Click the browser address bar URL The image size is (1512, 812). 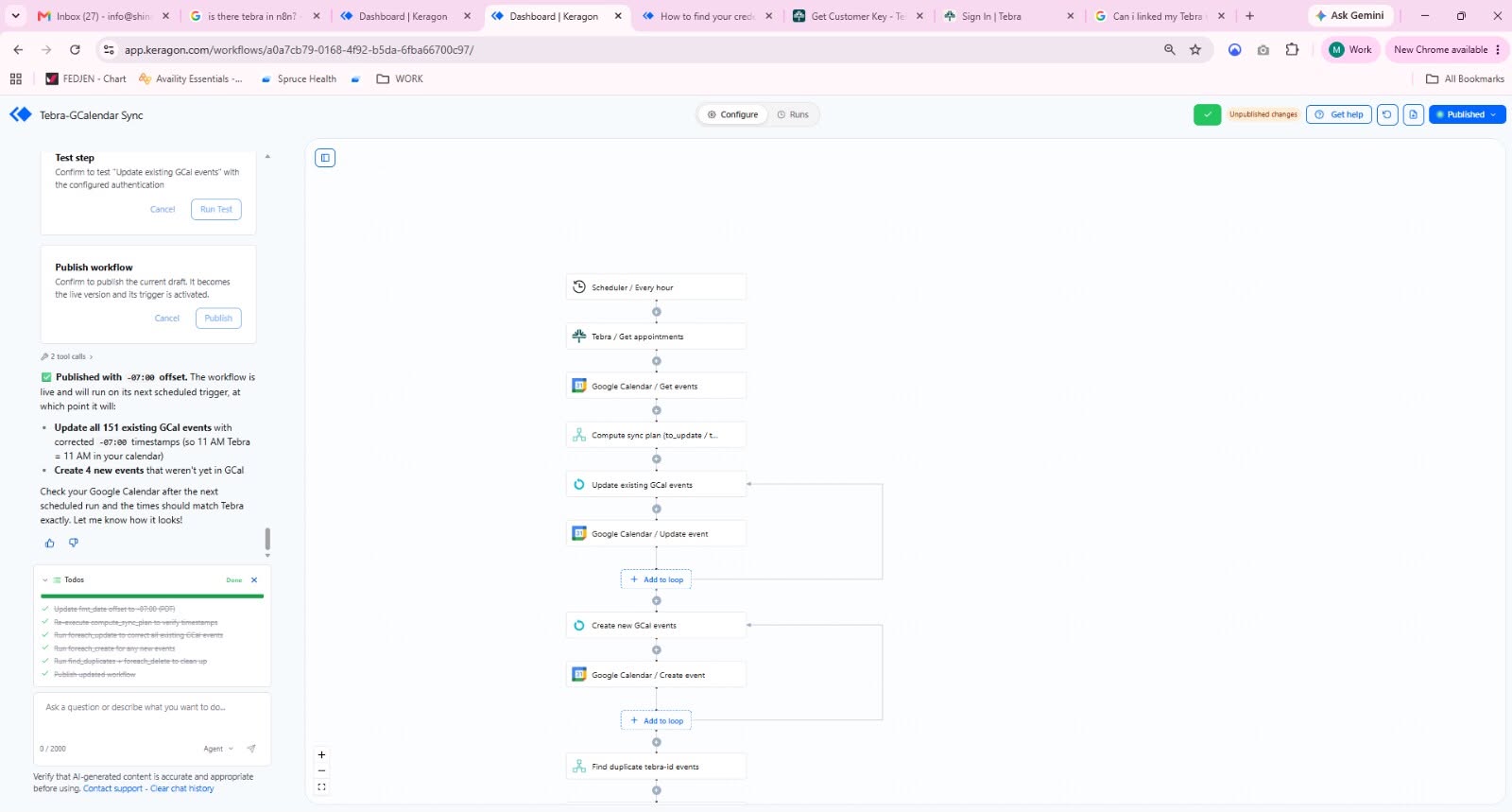click(x=299, y=50)
